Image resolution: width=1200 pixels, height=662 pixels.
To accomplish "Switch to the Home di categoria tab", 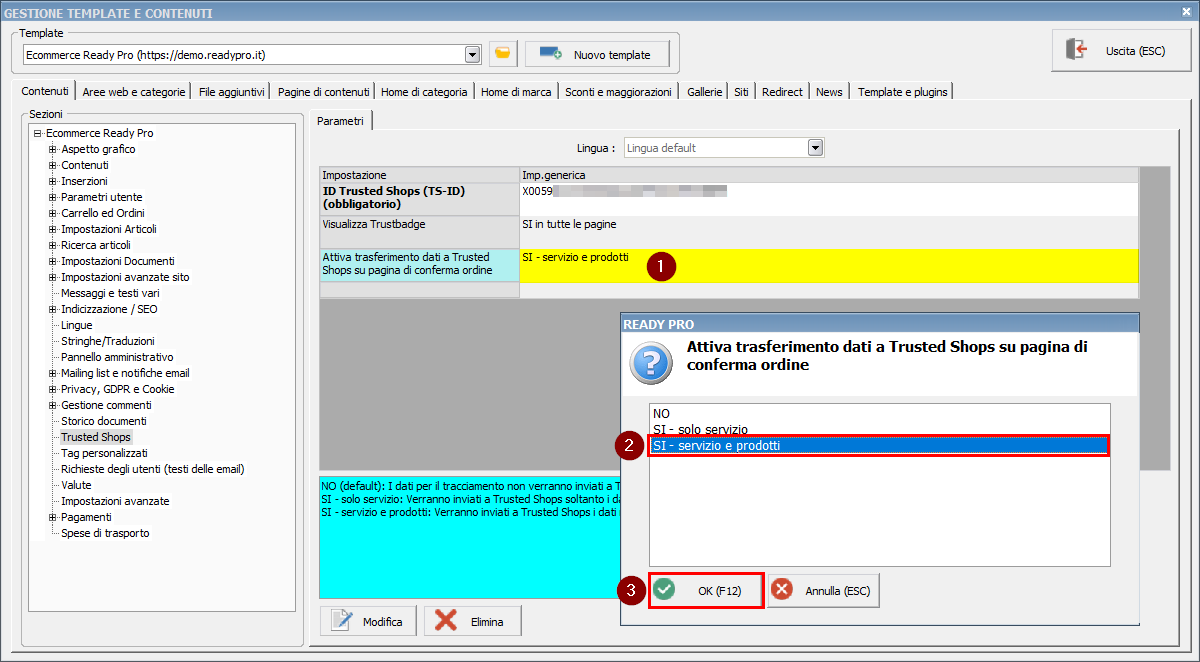I will click(424, 92).
